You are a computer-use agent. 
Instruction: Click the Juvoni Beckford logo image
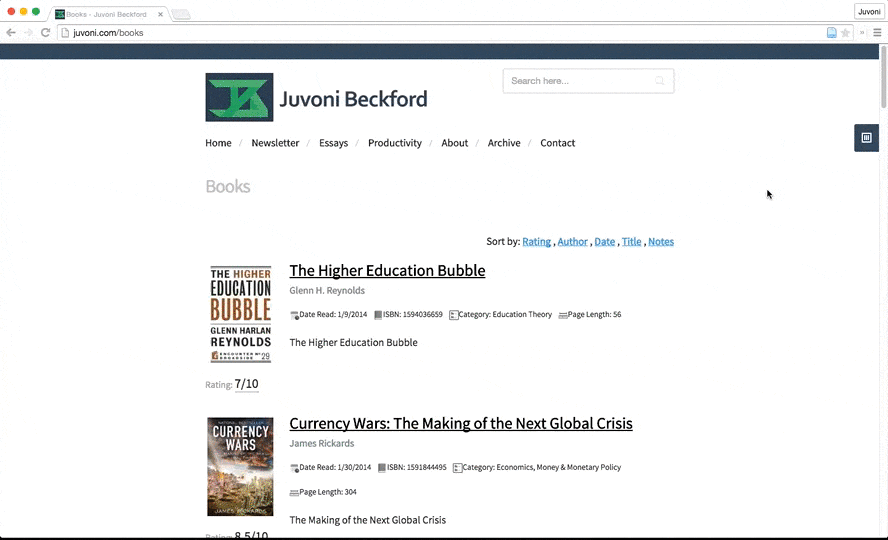(239, 97)
